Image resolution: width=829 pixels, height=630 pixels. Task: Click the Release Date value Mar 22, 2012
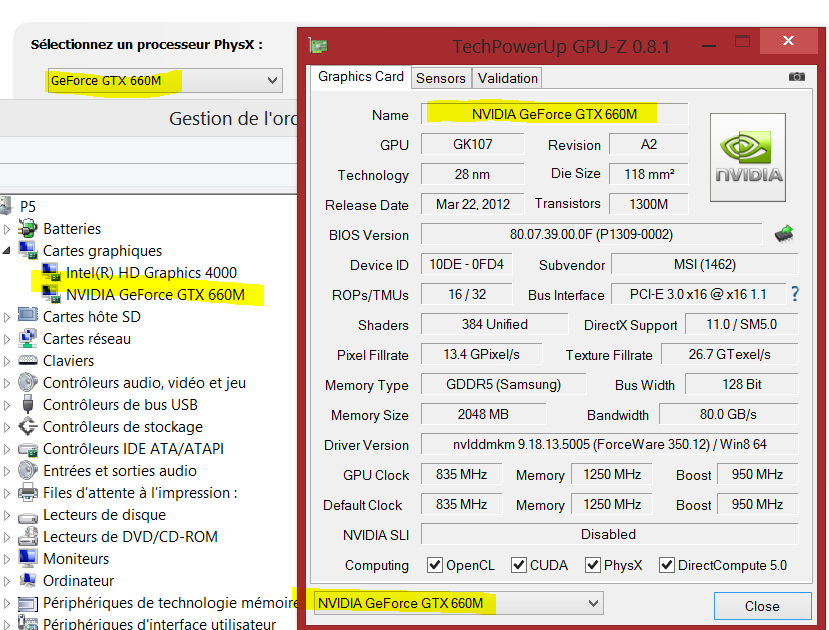[x=473, y=204]
